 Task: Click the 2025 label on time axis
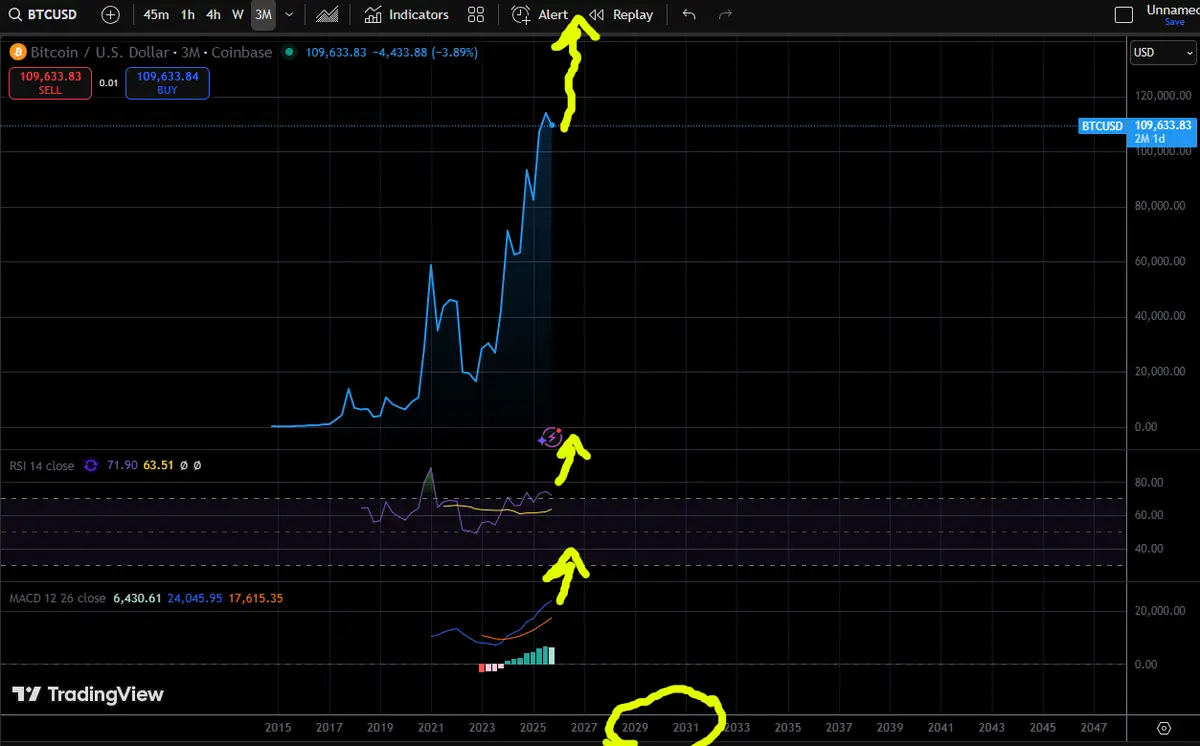(x=533, y=728)
